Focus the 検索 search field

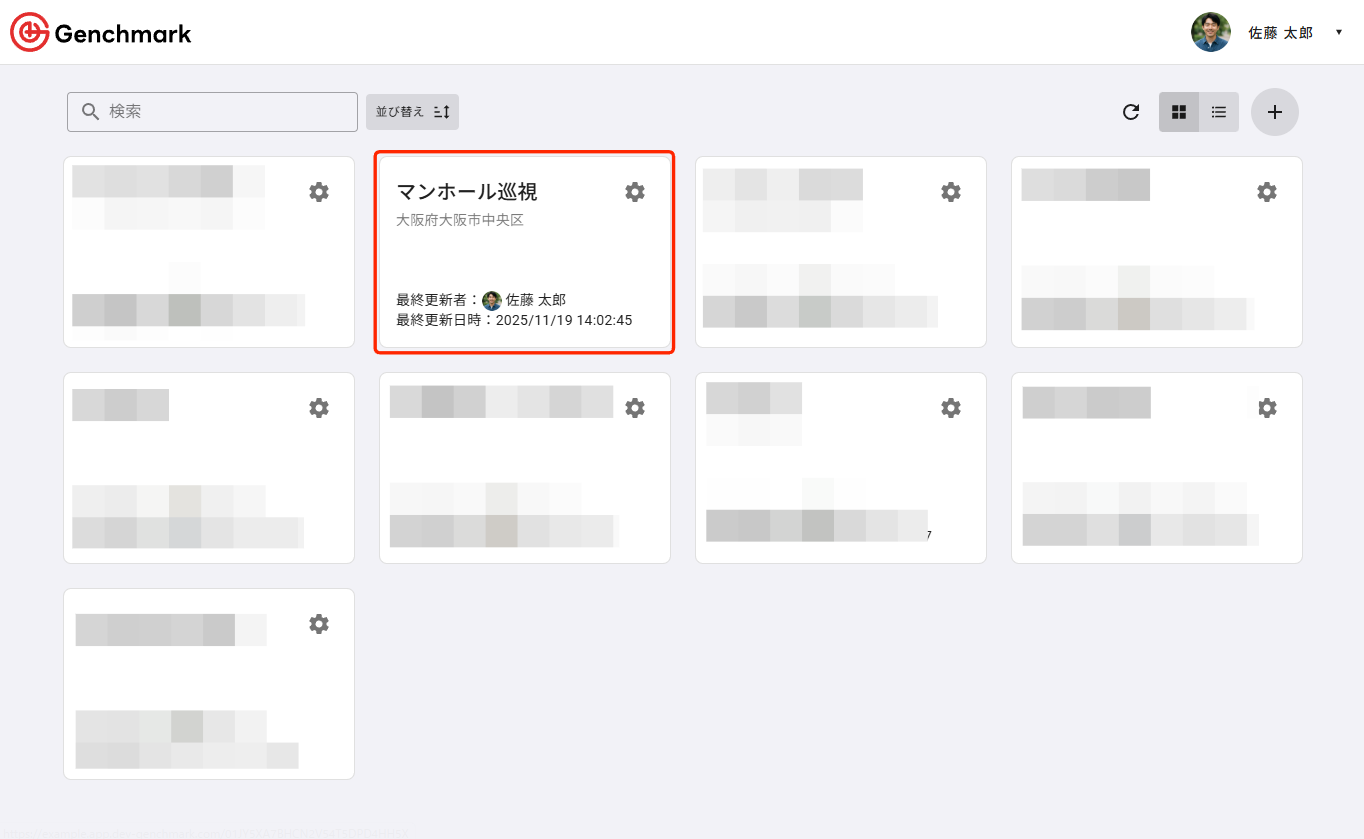[228, 112]
